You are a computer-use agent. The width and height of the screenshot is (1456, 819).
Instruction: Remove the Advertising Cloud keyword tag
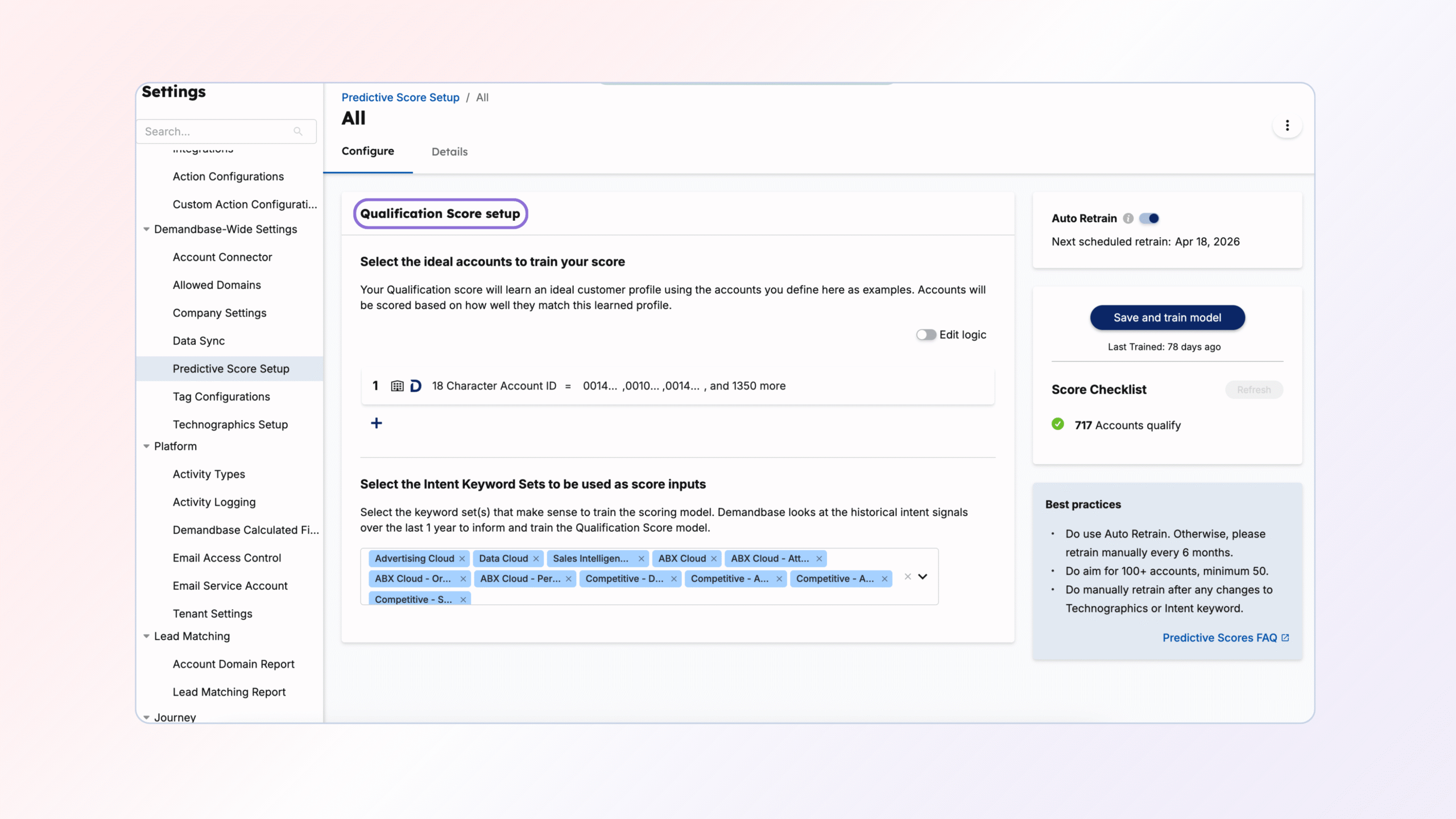click(462, 559)
